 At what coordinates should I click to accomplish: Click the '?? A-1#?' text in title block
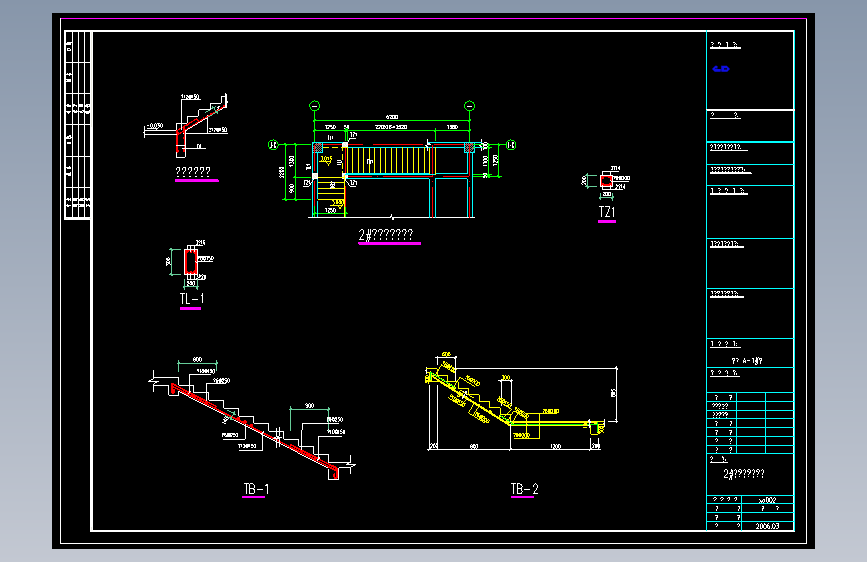747,361
